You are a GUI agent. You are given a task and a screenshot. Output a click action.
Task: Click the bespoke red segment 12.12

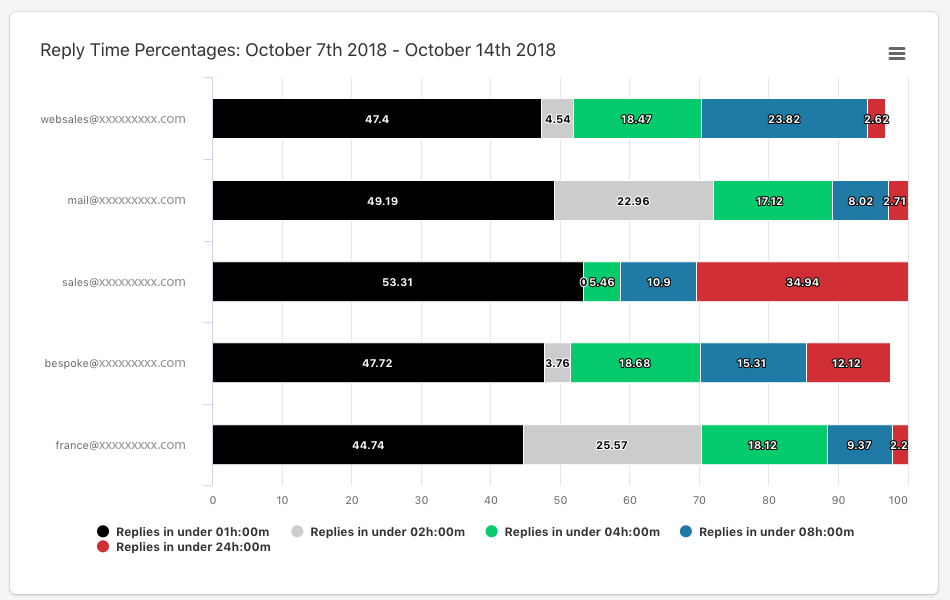coord(847,363)
